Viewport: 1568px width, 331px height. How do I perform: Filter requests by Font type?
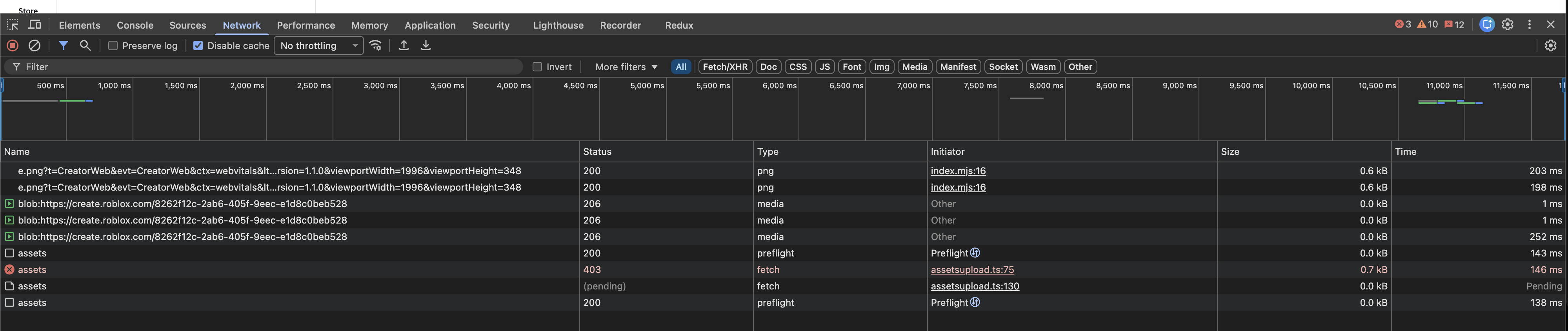(851, 67)
